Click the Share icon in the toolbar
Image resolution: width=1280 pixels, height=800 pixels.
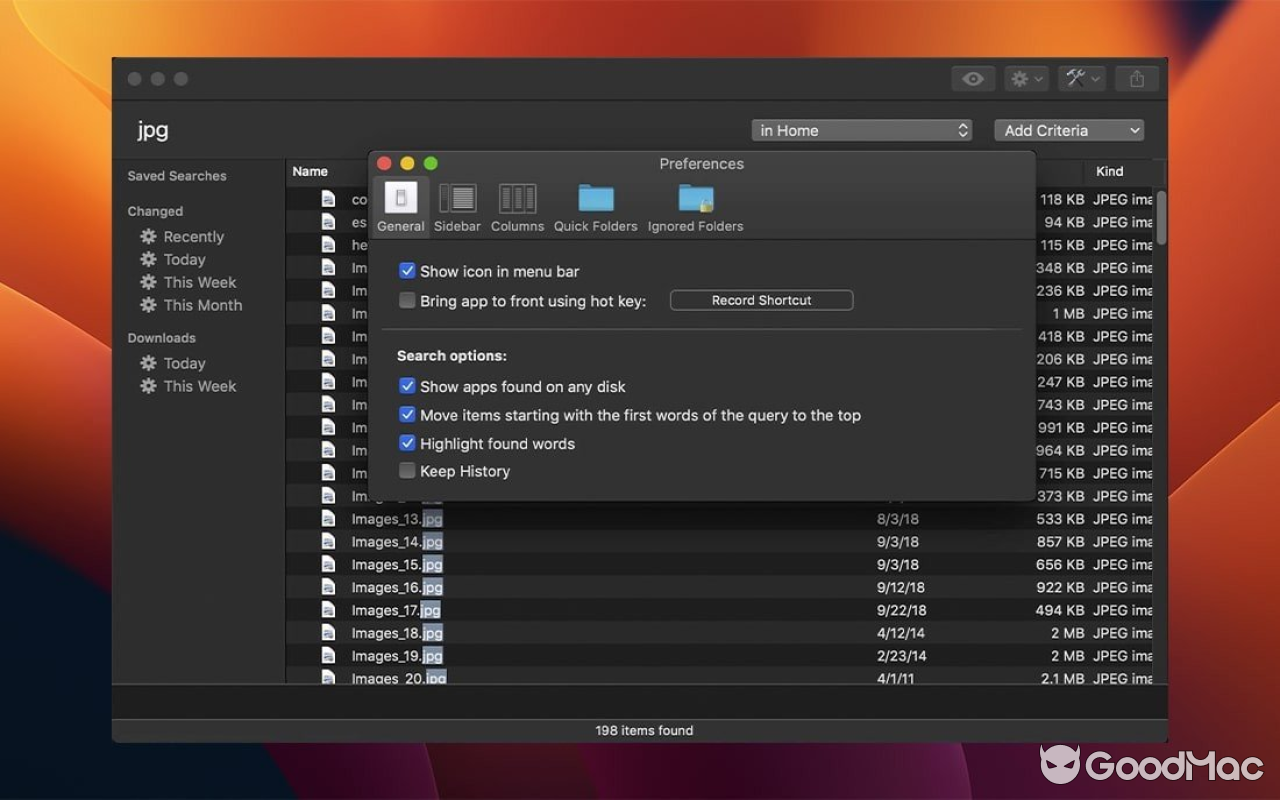click(x=1136, y=78)
